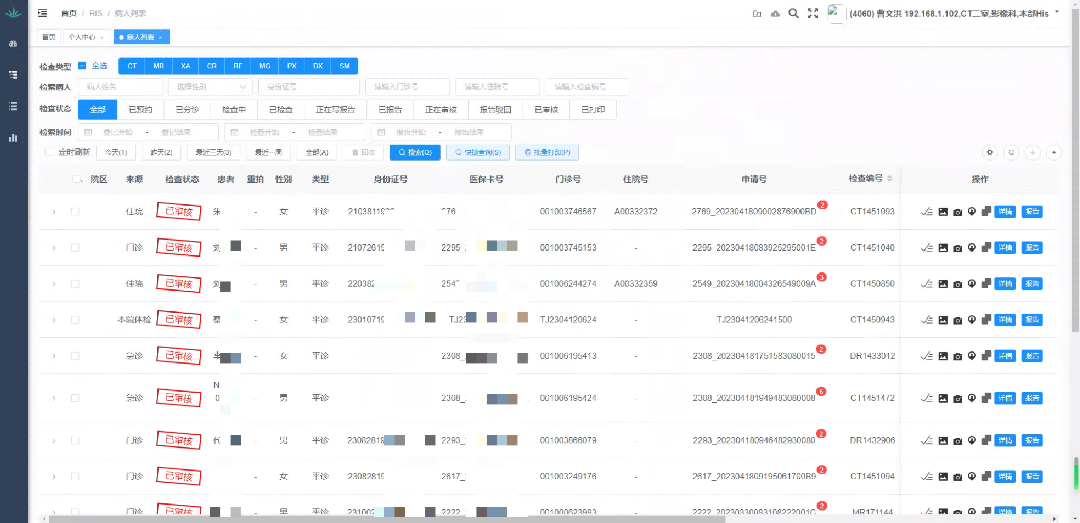Open the dashboard icon in the left sidebar
The height and width of the screenshot is (523, 1080).
tap(13, 43)
